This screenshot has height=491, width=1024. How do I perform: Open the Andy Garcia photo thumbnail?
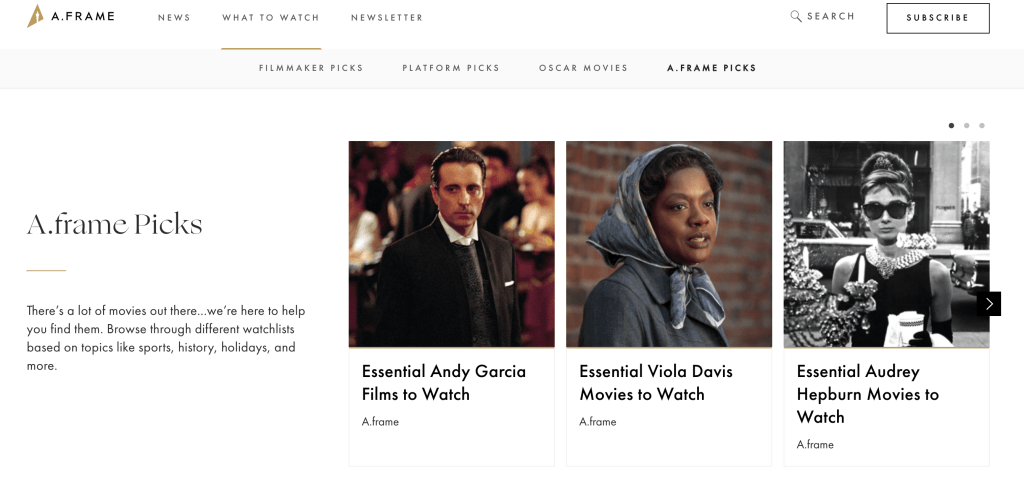[x=451, y=244]
